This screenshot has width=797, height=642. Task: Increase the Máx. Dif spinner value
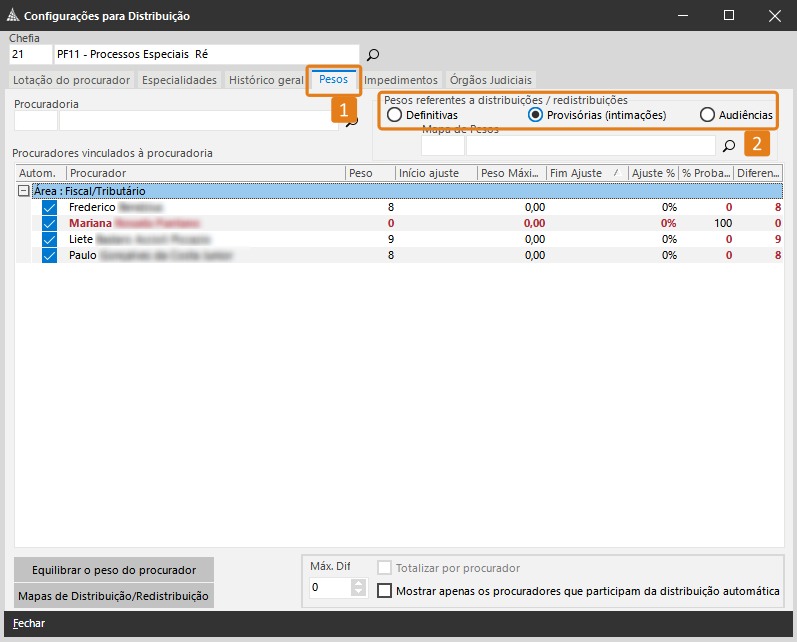(360, 583)
